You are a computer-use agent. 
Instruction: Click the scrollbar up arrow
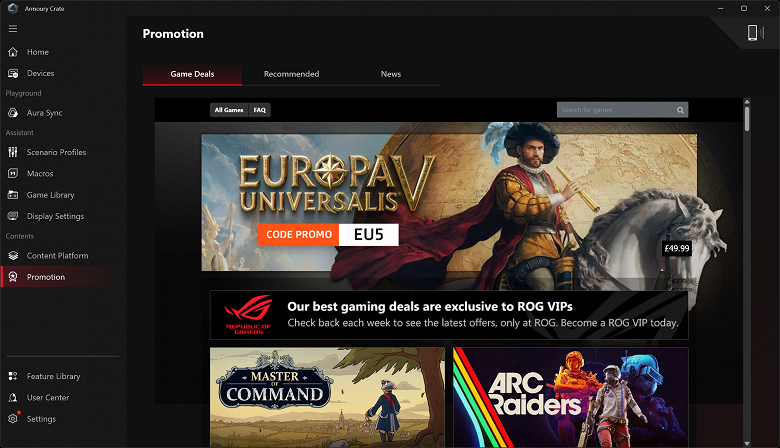(747, 102)
